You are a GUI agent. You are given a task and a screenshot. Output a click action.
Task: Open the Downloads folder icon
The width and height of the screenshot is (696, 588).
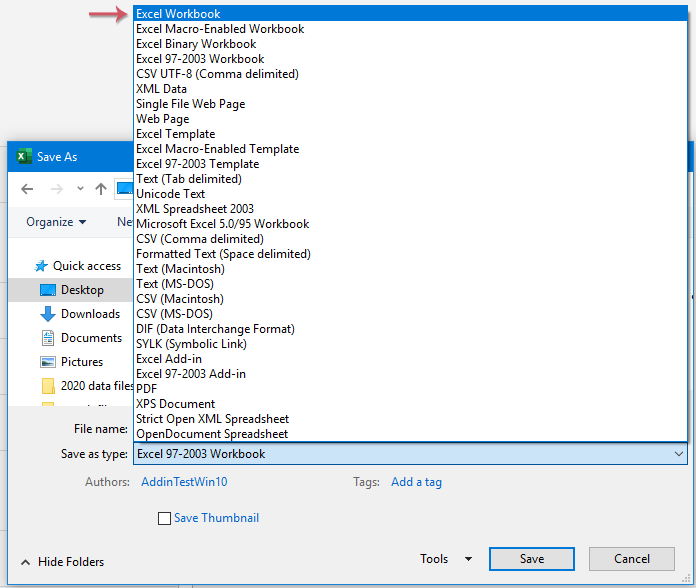click(48, 314)
